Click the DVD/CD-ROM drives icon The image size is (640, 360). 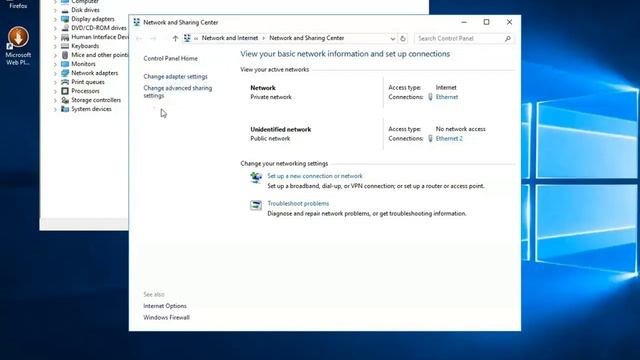click(x=65, y=28)
